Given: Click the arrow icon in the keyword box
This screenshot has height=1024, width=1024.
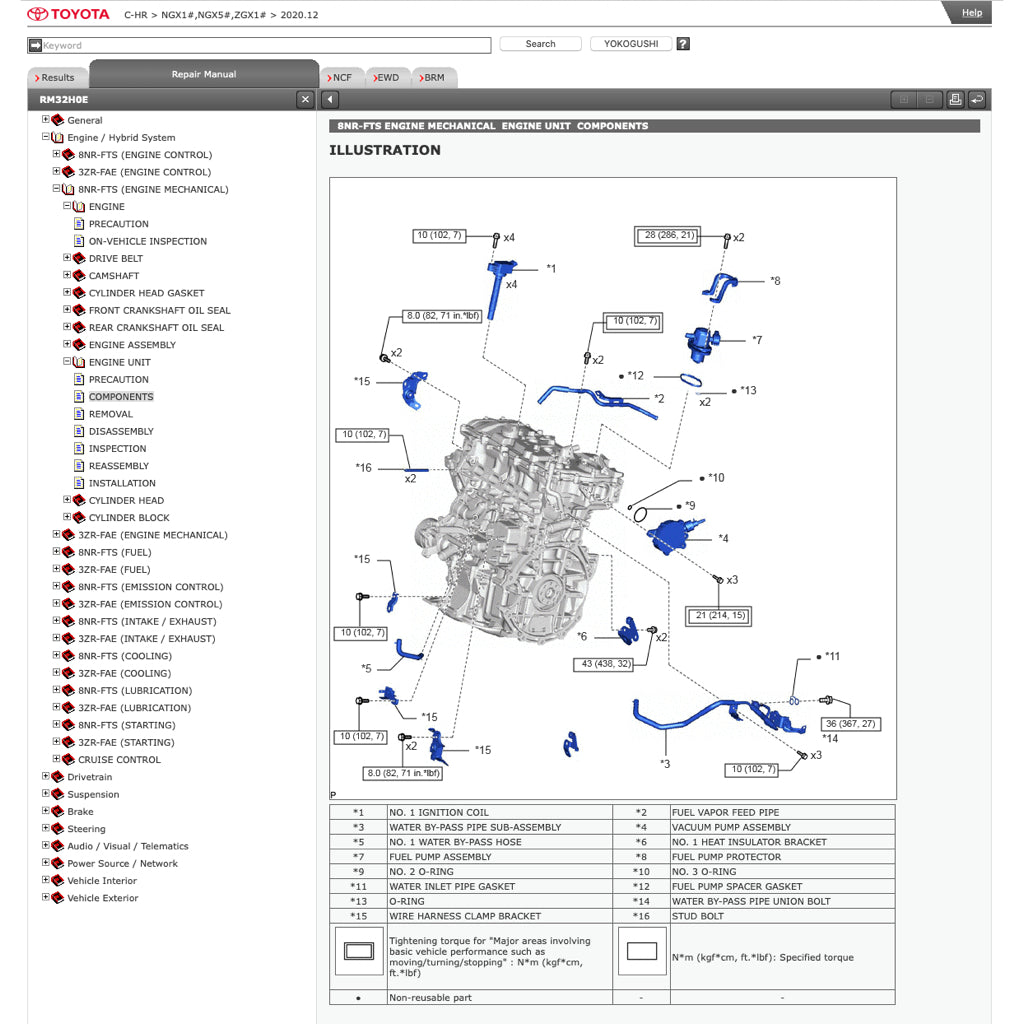Looking at the screenshot, I should pyautogui.click(x=35, y=45).
